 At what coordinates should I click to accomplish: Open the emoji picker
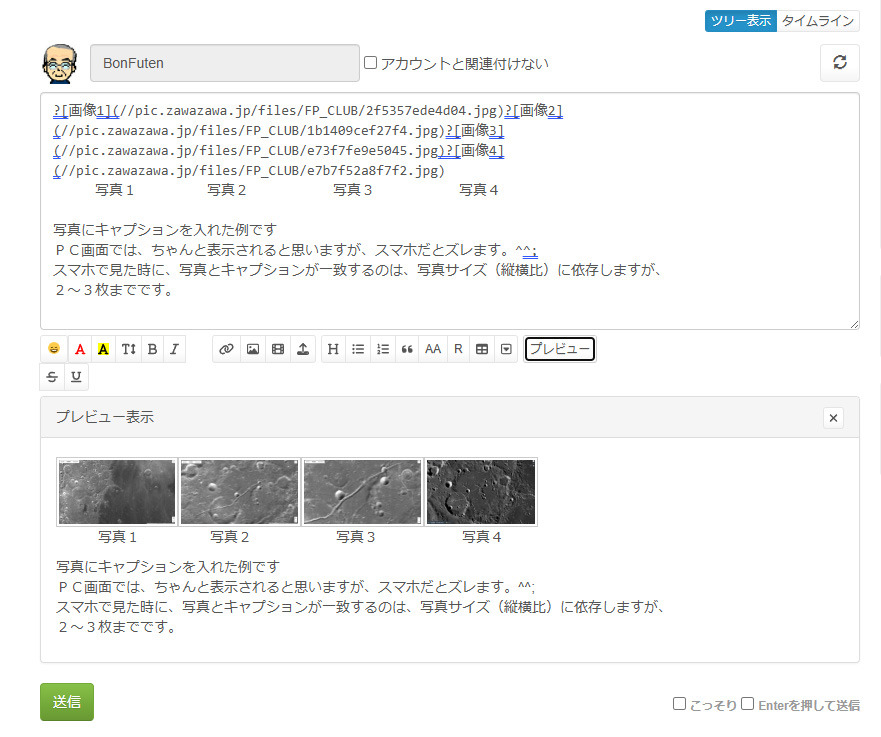pyautogui.click(x=53, y=349)
